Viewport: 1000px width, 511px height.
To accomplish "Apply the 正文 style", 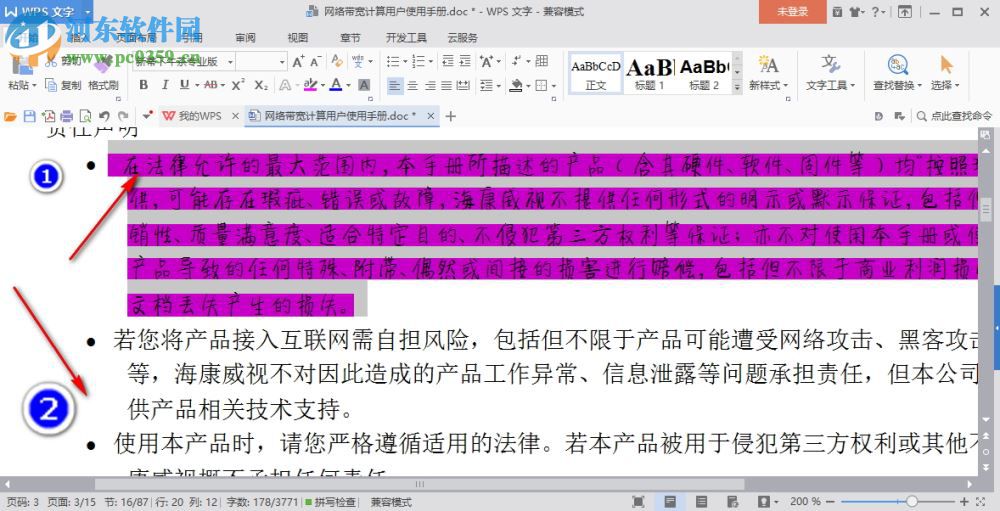I will 596,74.
